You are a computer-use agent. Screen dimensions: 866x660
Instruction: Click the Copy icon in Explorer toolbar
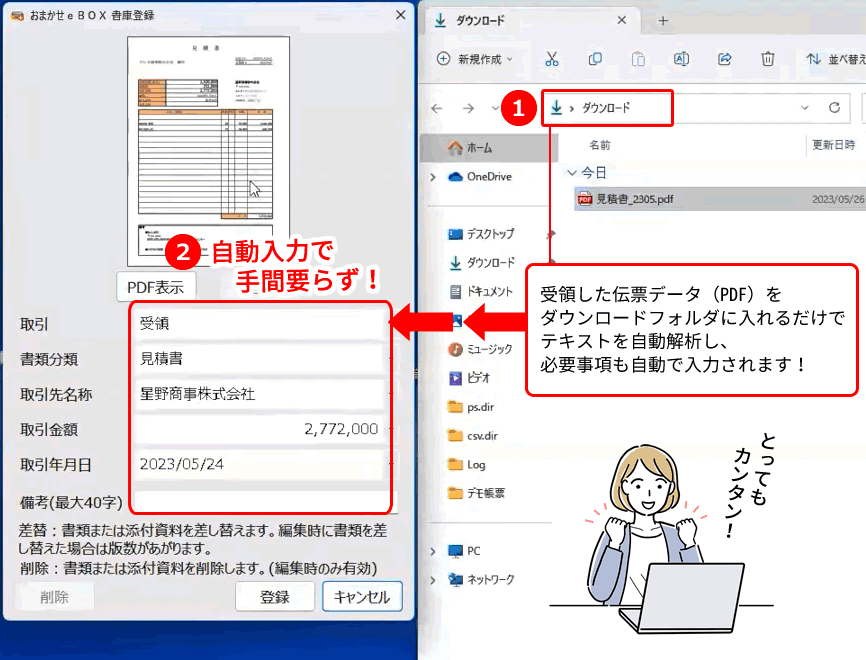point(595,59)
